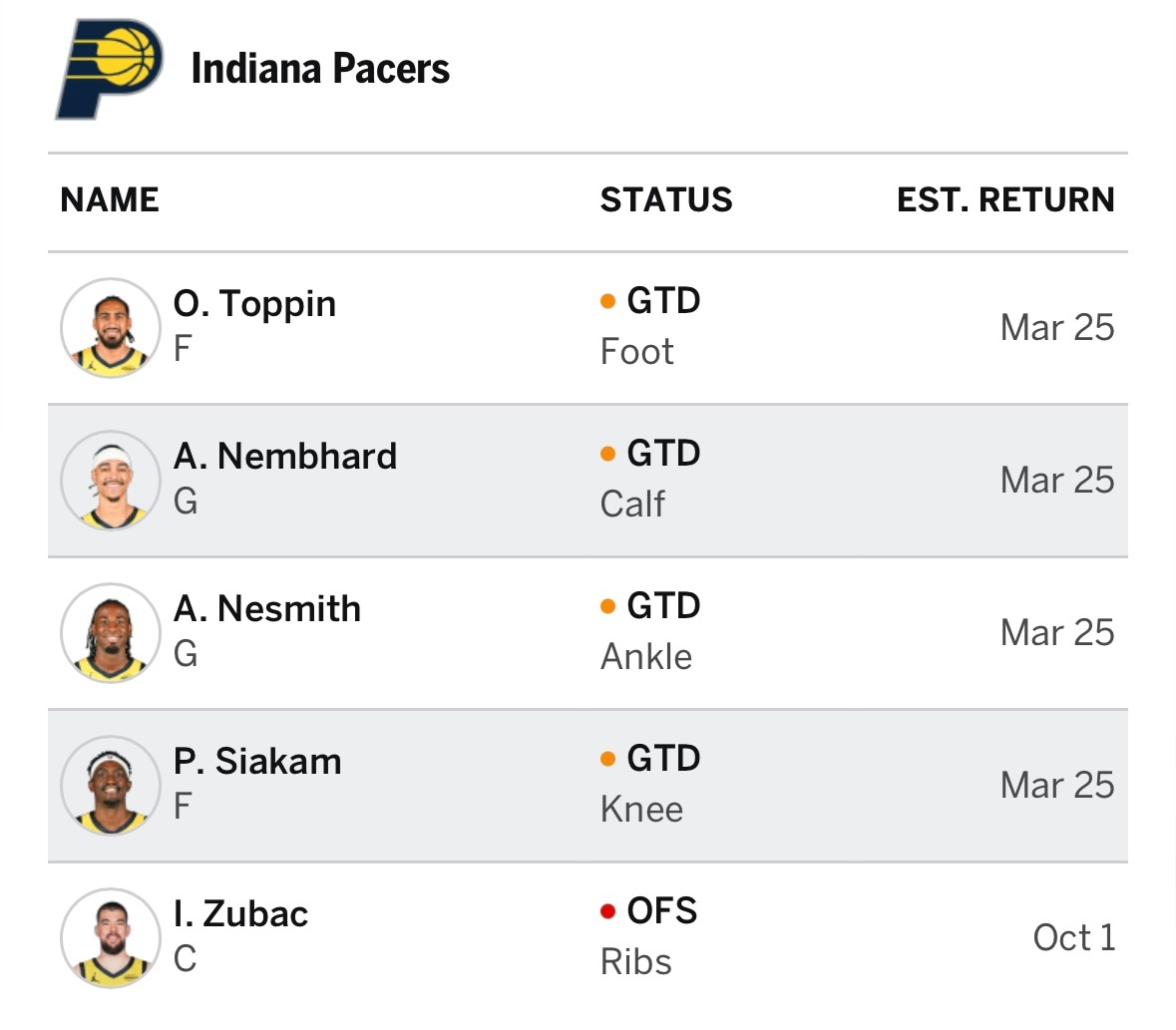This screenshot has width=1176, height=1030.
Task: Click the NAME column header
Action: pyautogui.click(x=110, y=199)
